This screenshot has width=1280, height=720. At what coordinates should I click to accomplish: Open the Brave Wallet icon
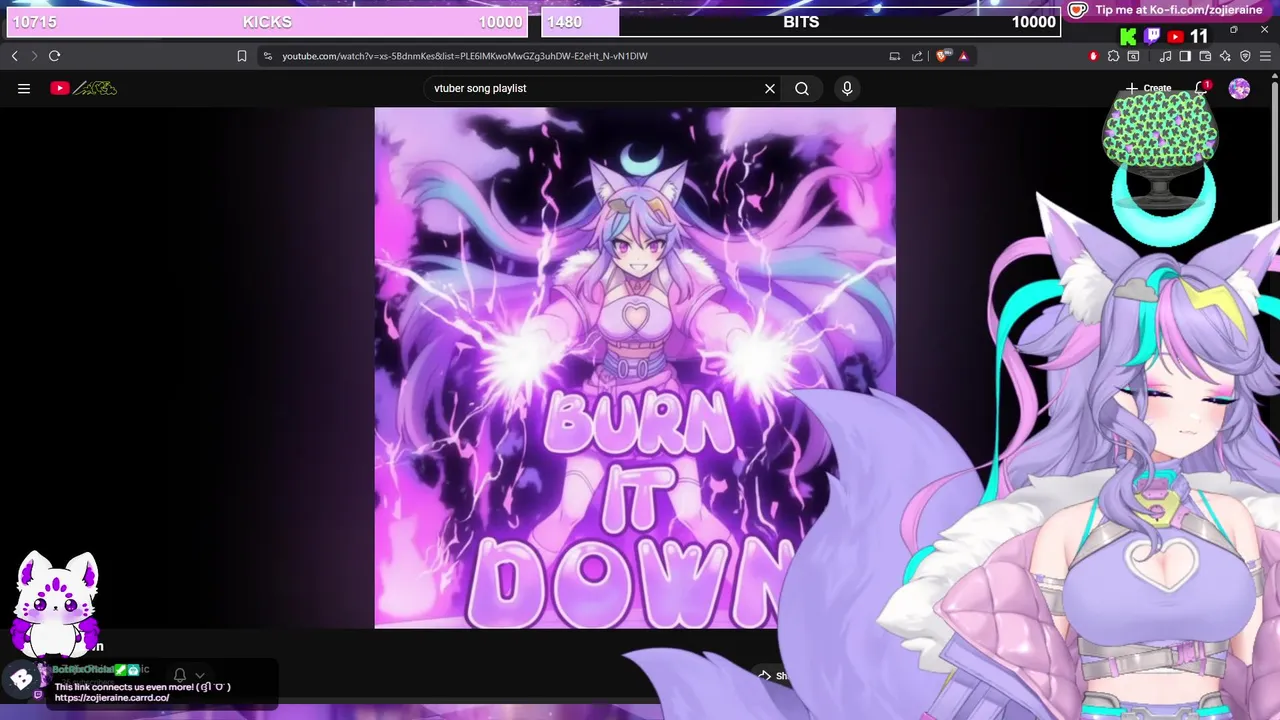coord(1205,56)
